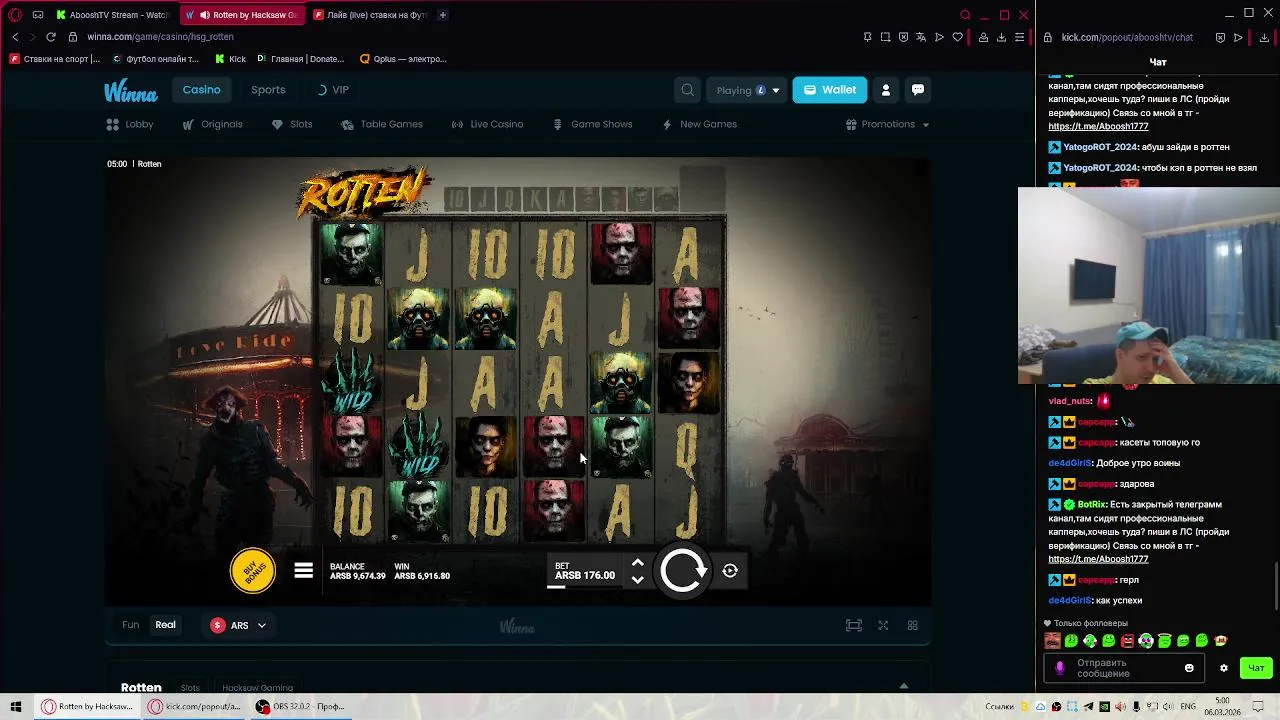The width and height of the screenshot is (1280, 720).
Task: Click the browser snapshot icon
Action: click(x=885, y=37)
